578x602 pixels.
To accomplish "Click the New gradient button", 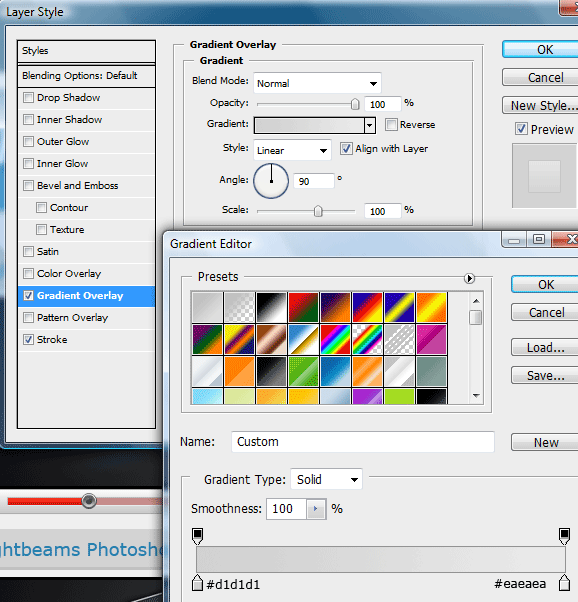I will click(545, 442).
